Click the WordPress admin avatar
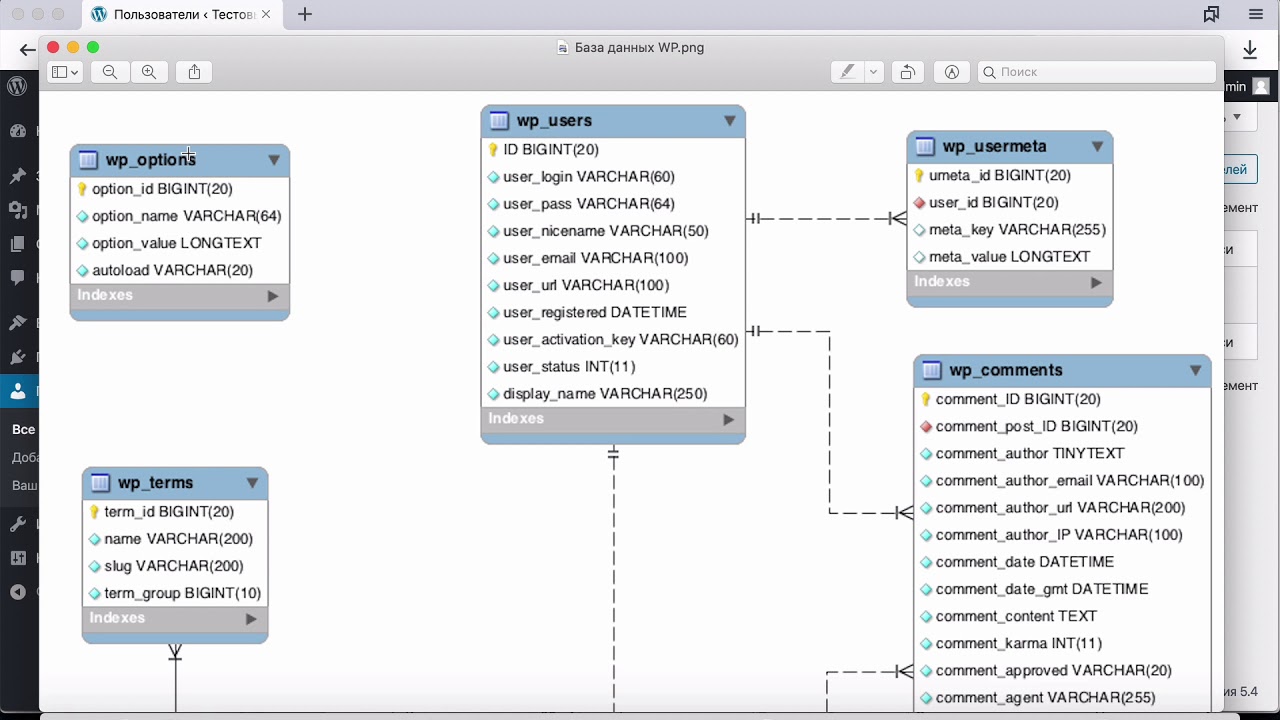The image size is (1280, 720). pos(1261,86)
